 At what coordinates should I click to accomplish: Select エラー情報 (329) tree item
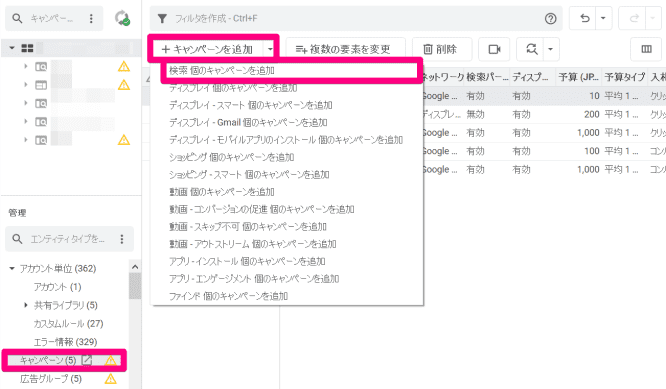coord(65,342)
